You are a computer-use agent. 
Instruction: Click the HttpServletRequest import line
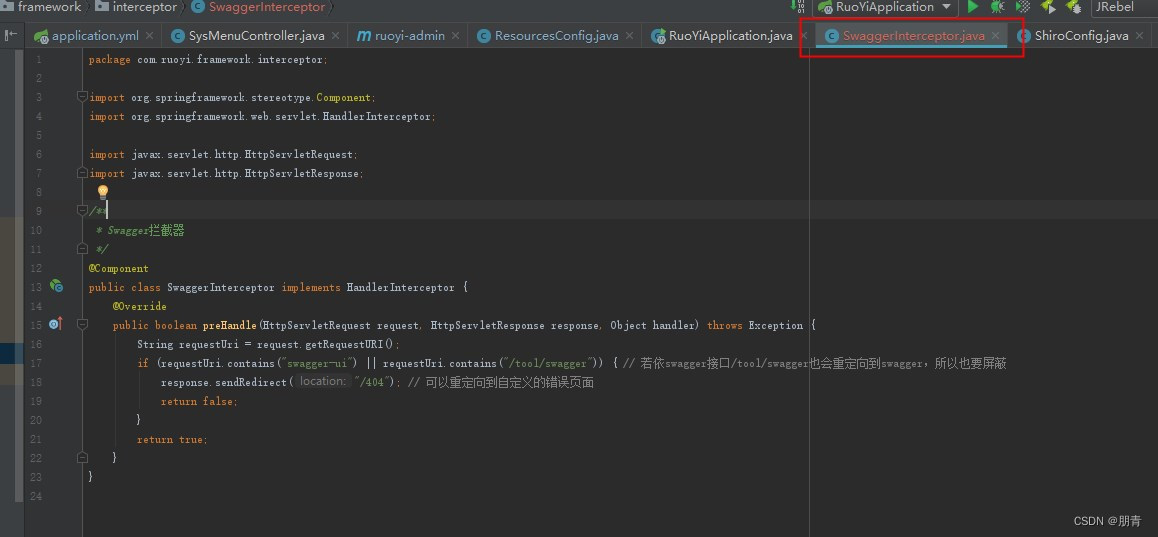[223, 154]
